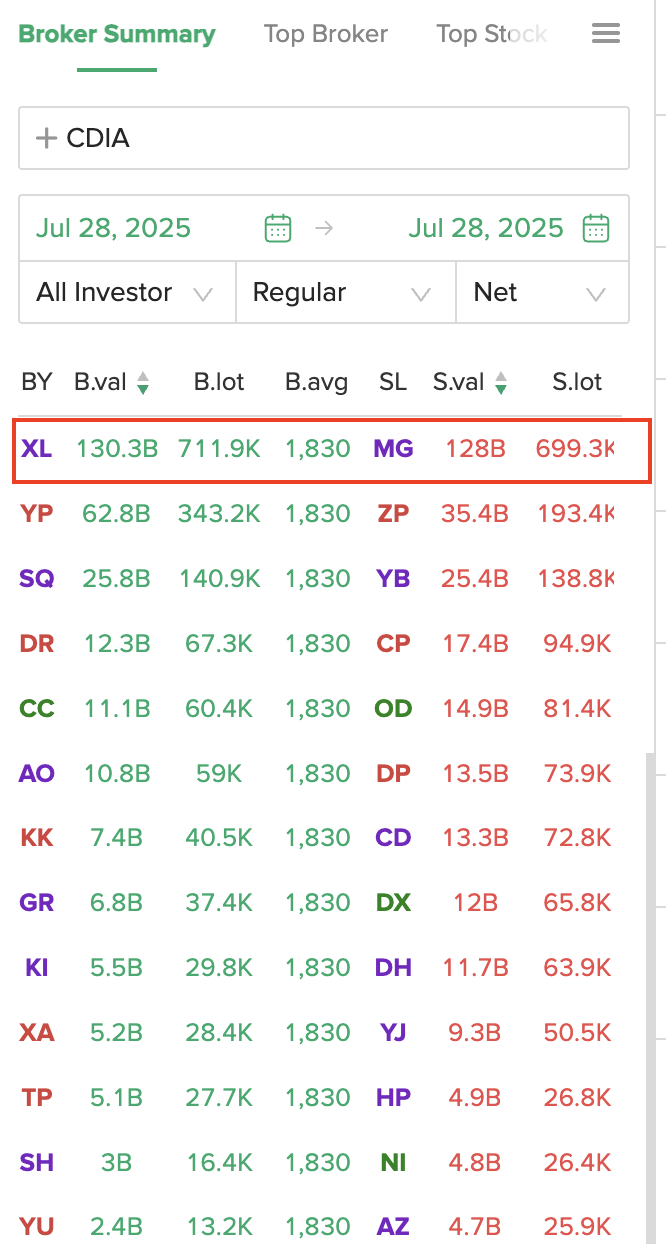Sort by B.val arrows icon
The image size is (666, 1244).
click(x=143, y=382)
